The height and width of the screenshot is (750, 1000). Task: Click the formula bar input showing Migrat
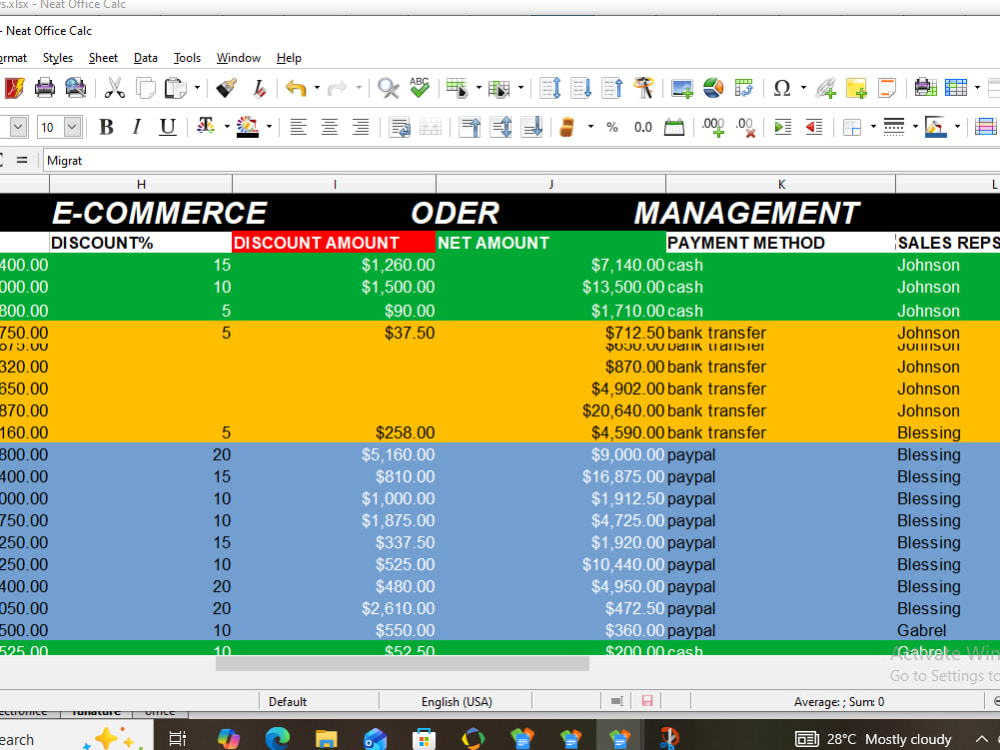(x=521, y=161)
